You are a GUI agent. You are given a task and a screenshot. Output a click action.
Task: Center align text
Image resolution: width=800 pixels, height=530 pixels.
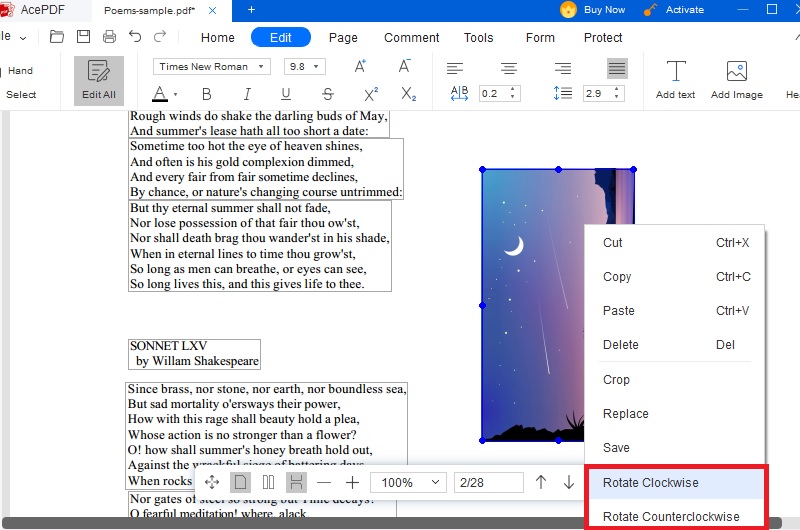click(509, 68)
